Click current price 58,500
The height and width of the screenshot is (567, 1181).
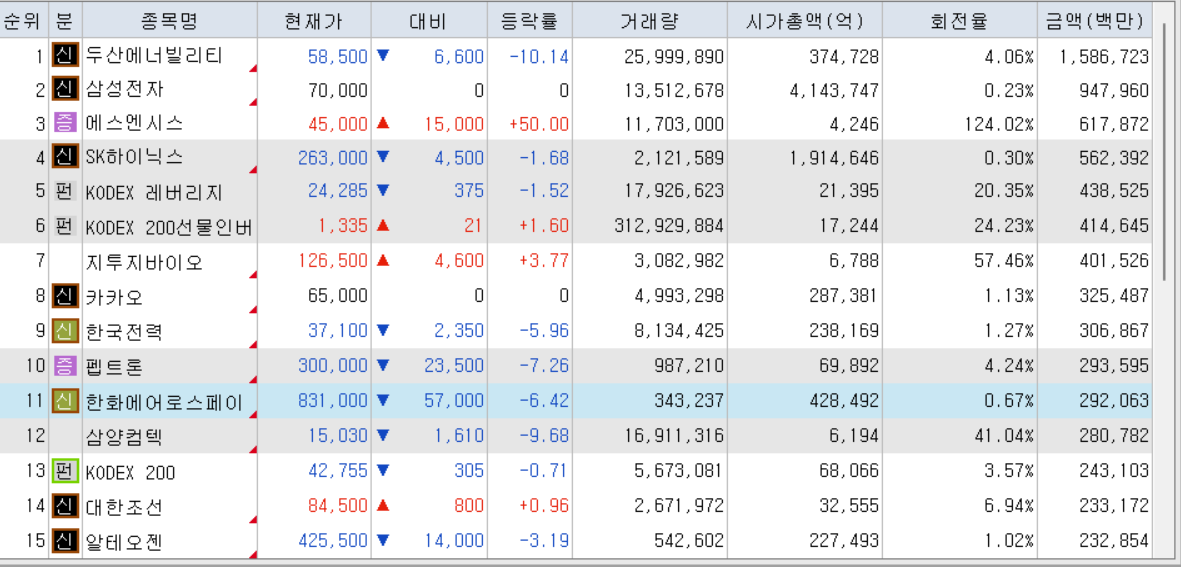pyautogui.click(x=338, y=56)
